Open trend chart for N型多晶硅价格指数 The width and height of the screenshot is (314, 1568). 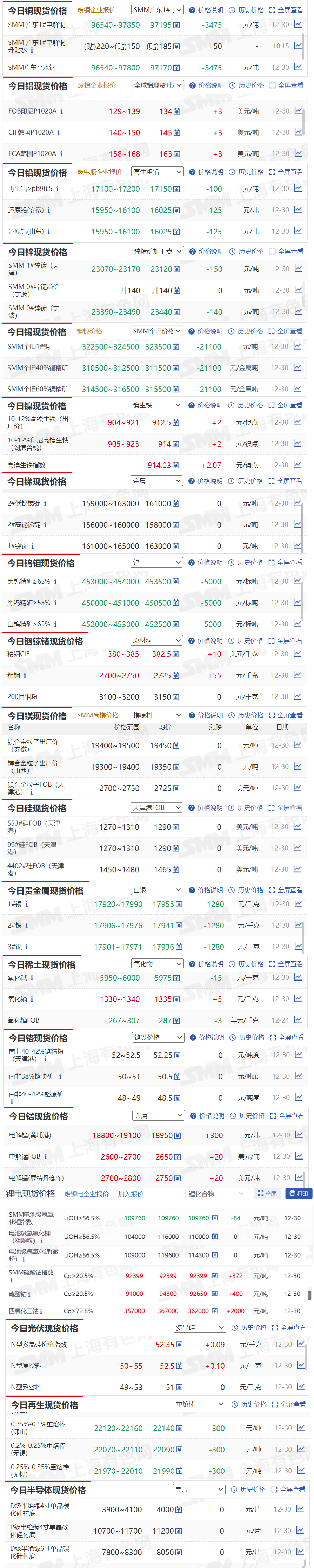click(300, 1344)
